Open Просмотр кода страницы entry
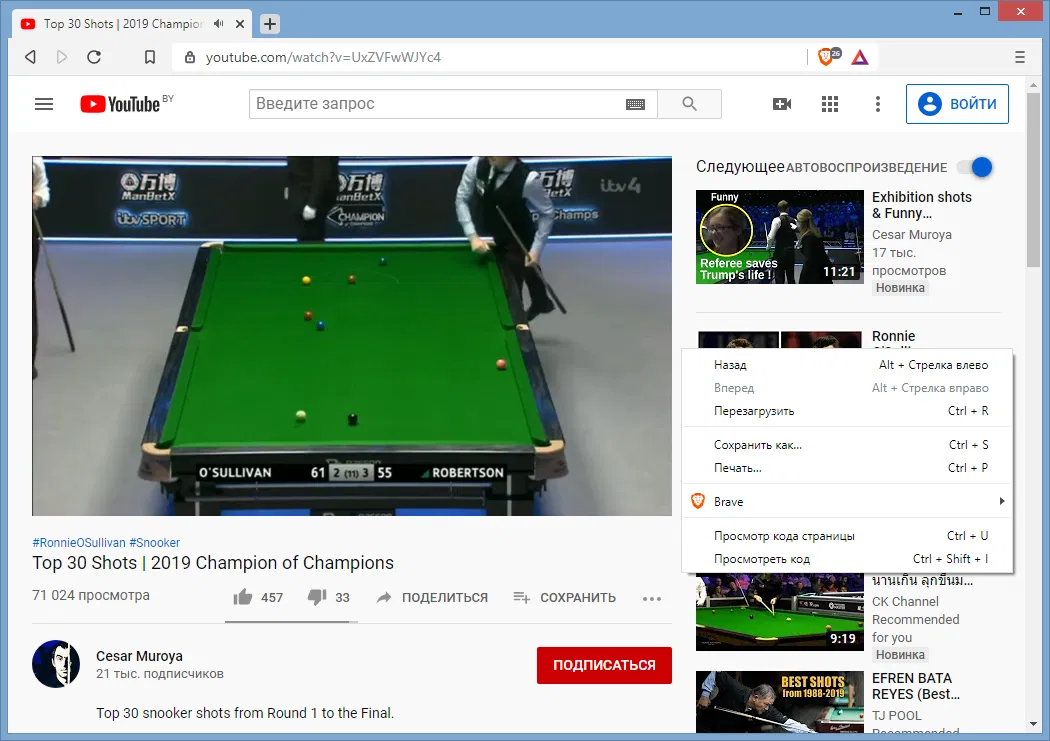Image resolution: width=1050 pixels, height=741 pixels. (x=847, y=536)
